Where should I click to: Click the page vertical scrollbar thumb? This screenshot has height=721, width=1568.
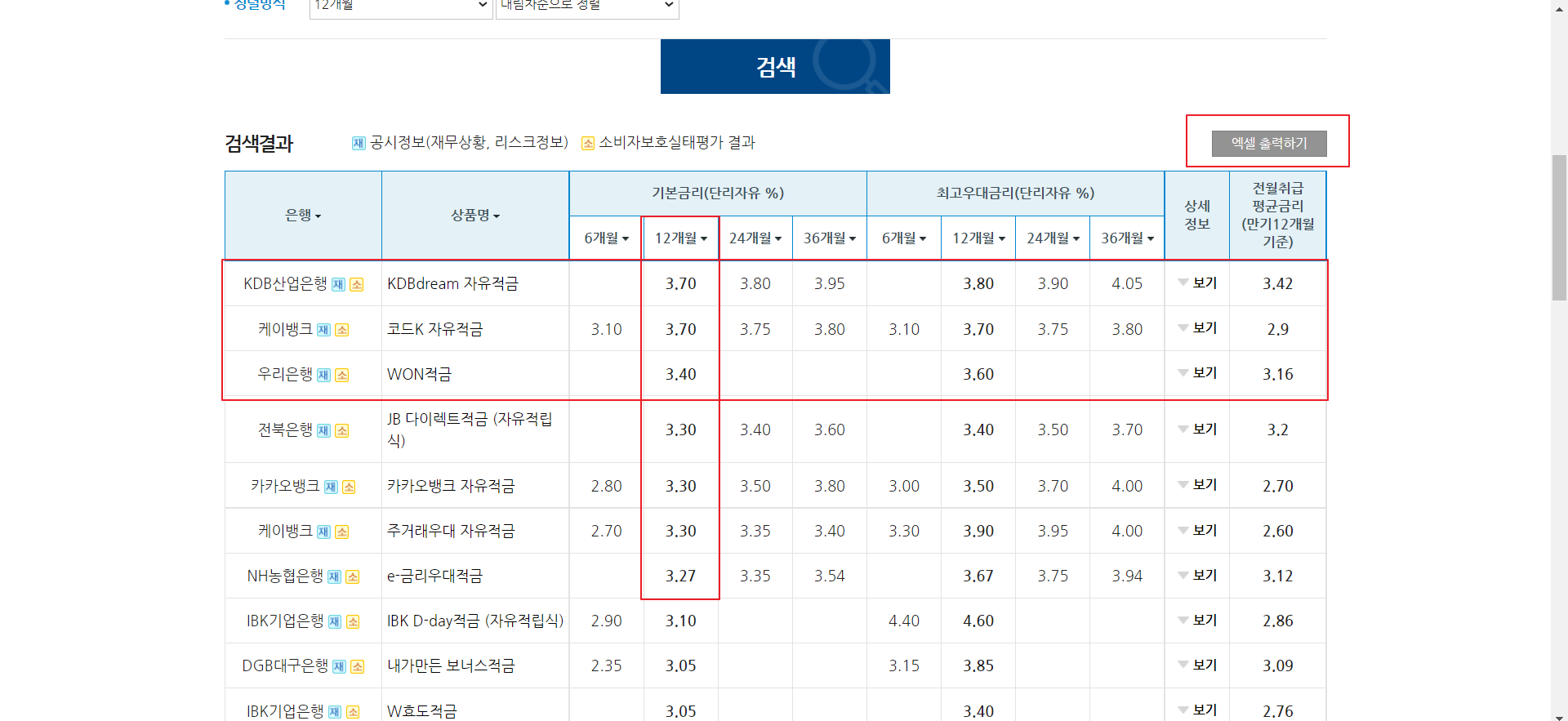coord(1559,227)
